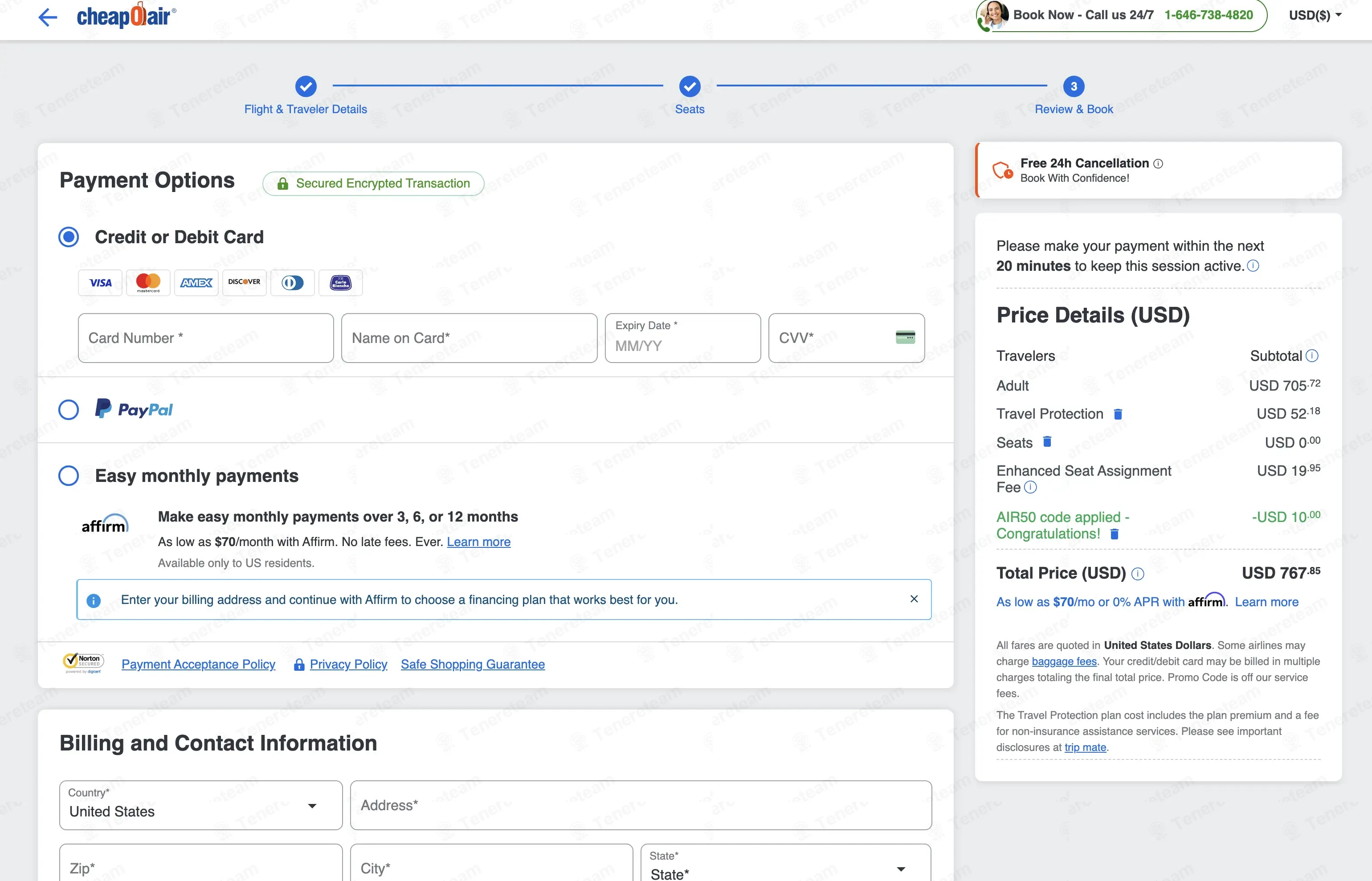Screen dimensions: 1372x881
Task: Open the Payment Acceptance Policy link
Action: click(198, 664)
